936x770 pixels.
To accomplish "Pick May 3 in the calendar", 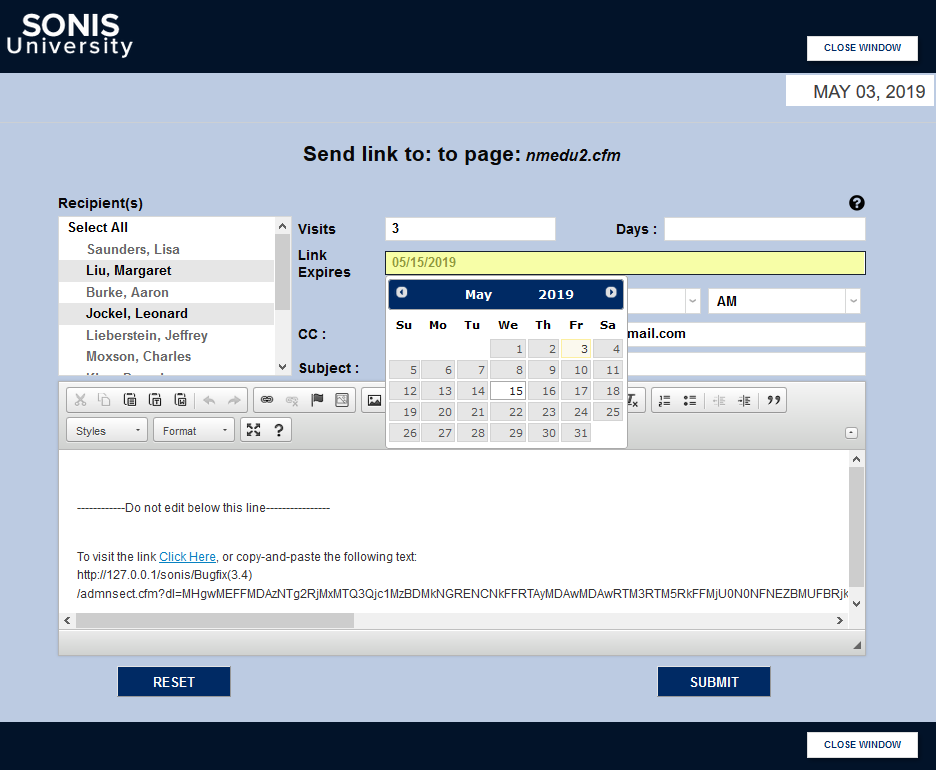I will point(576,349).
